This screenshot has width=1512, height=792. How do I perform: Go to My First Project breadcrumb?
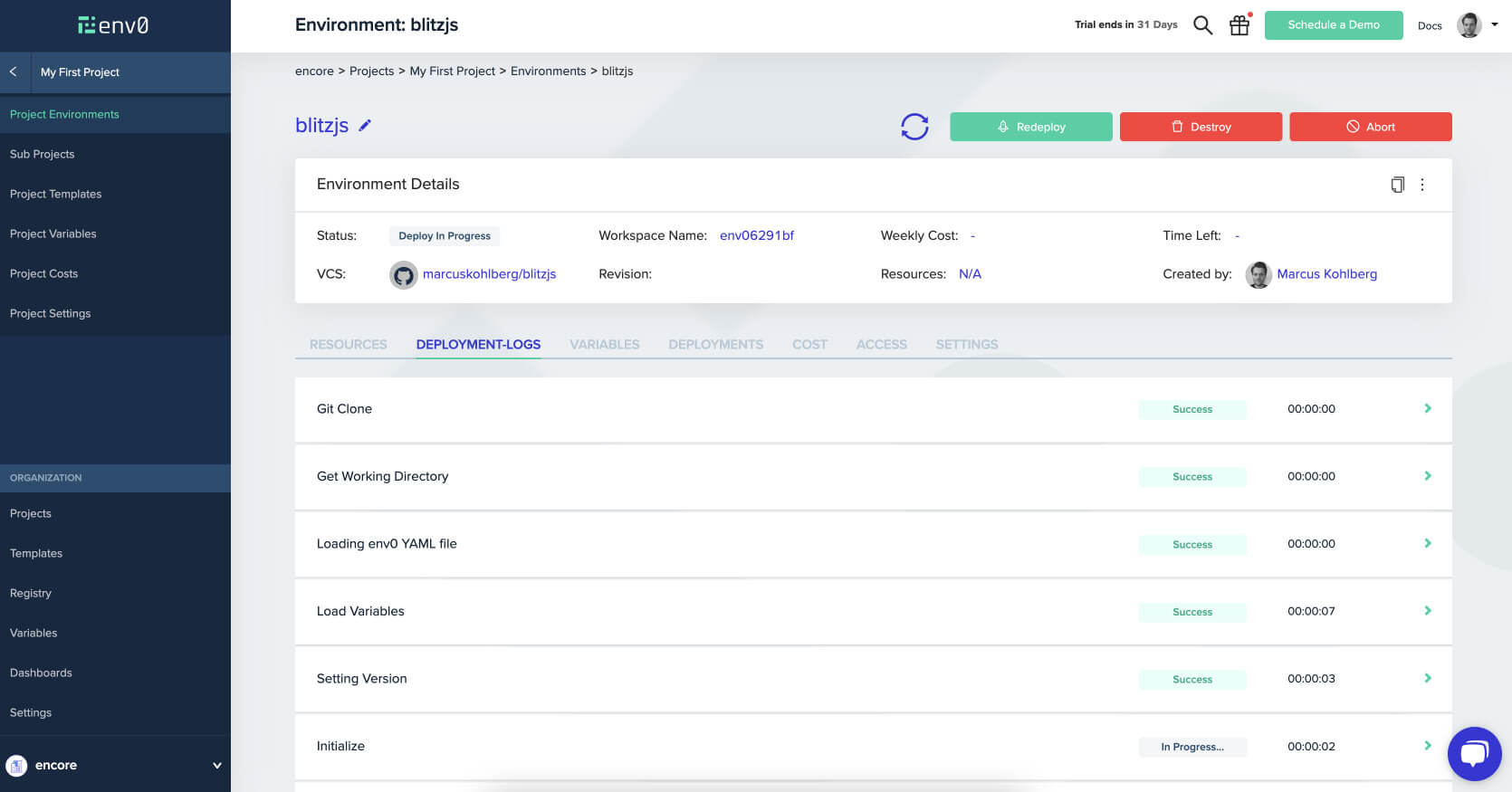pyautogui.click(x=452, y=72)
